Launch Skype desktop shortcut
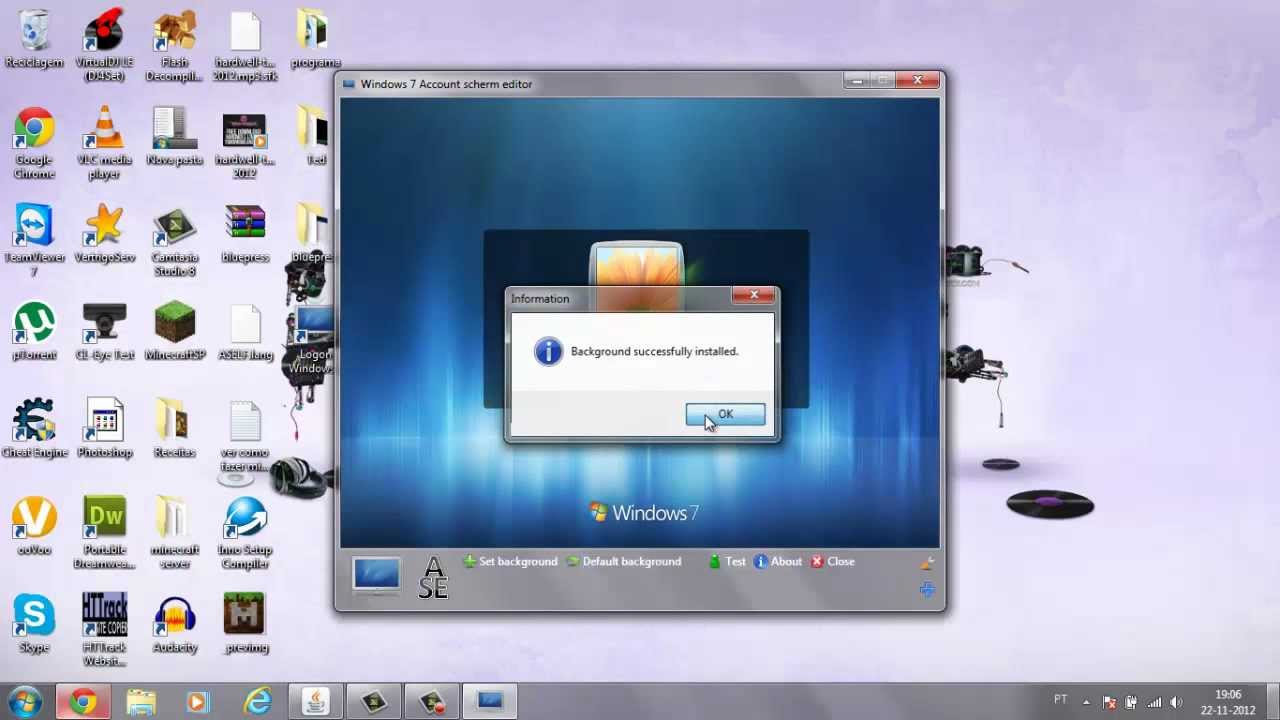Viewport: 1280px width, 720px height. [34, 624]
